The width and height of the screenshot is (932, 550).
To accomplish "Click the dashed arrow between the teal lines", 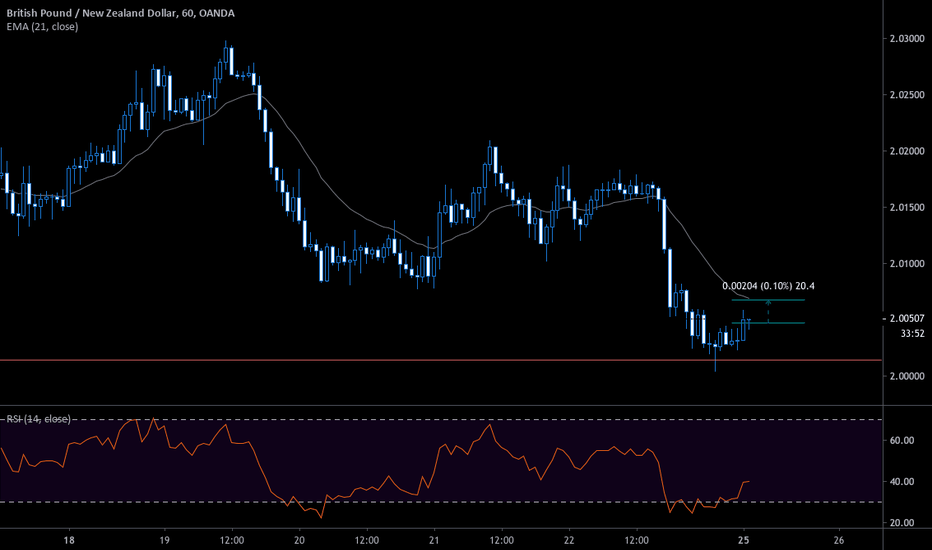I will pos(768,311).
